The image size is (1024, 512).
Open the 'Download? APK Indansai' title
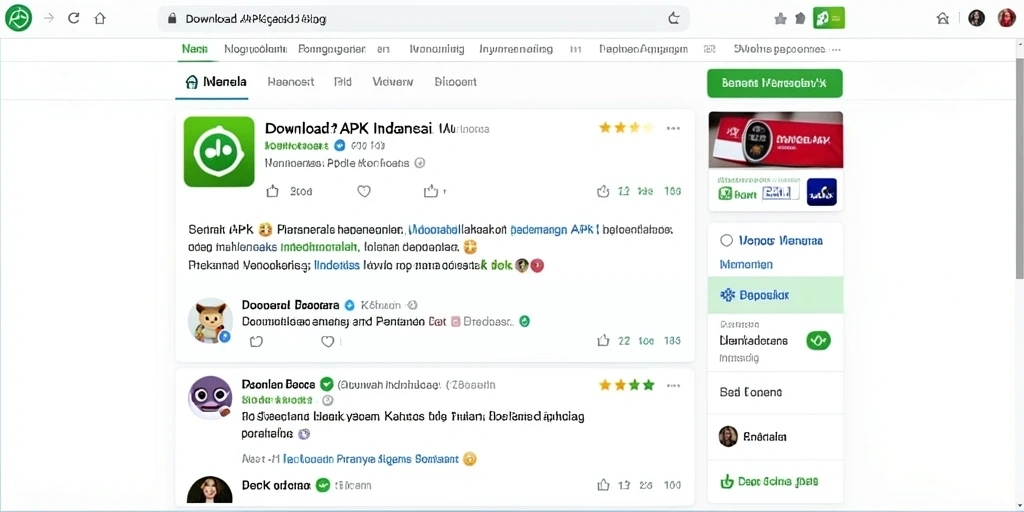349,128
